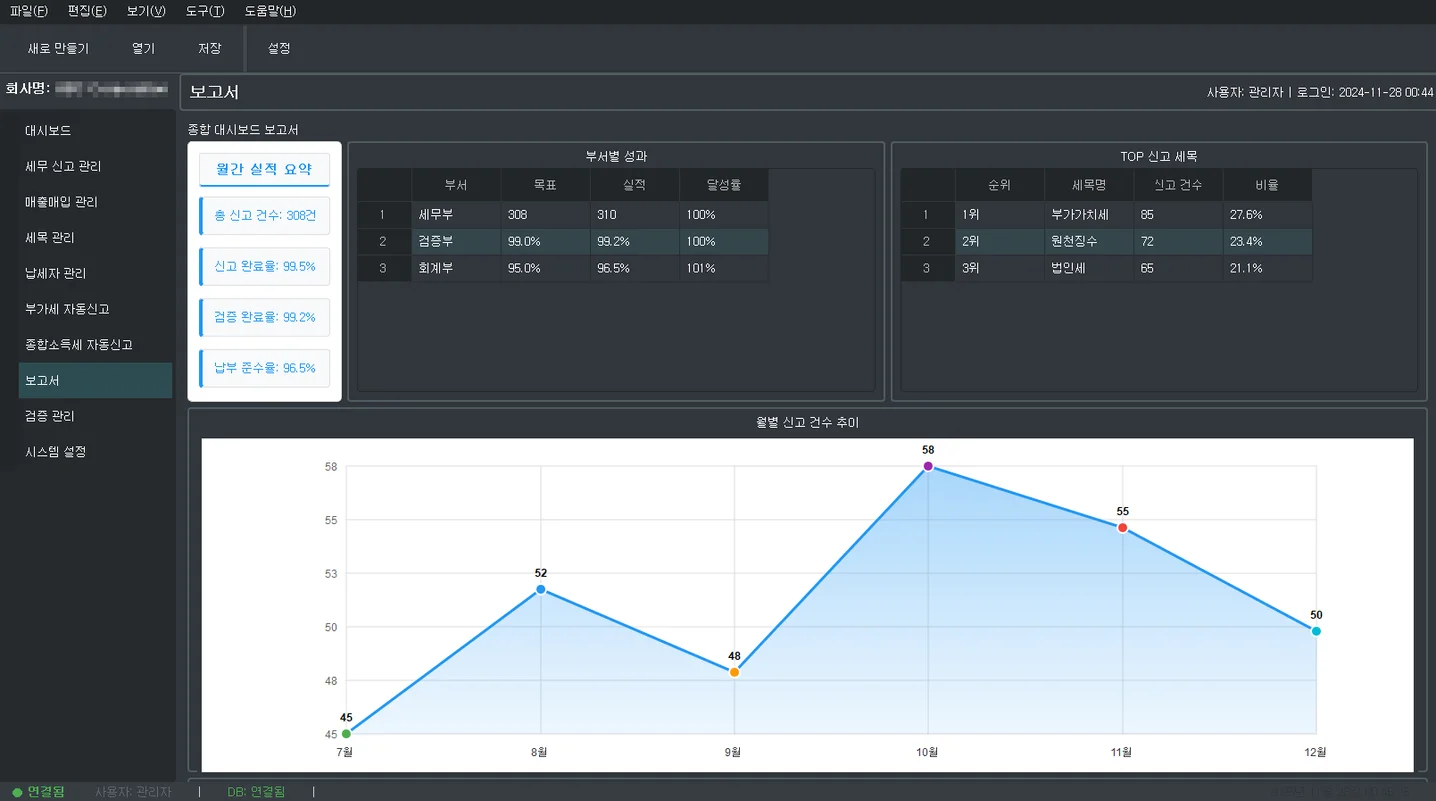Navigate to 검증 관리 page
This screenshot has width=1436, height=801.
(x=50, y=416)
